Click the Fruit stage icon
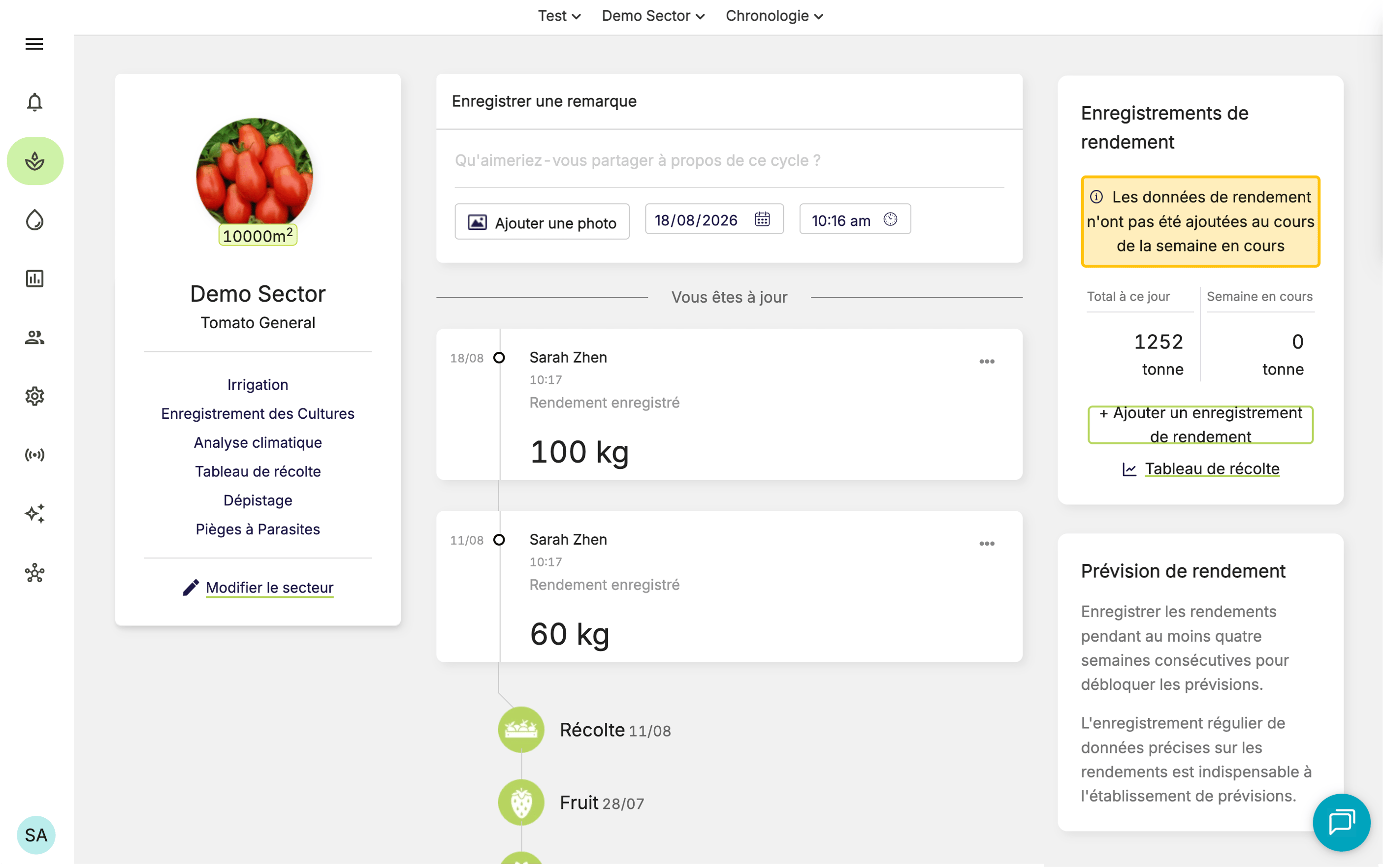This screenshot has width=1383, height=868. coord(521,803)
